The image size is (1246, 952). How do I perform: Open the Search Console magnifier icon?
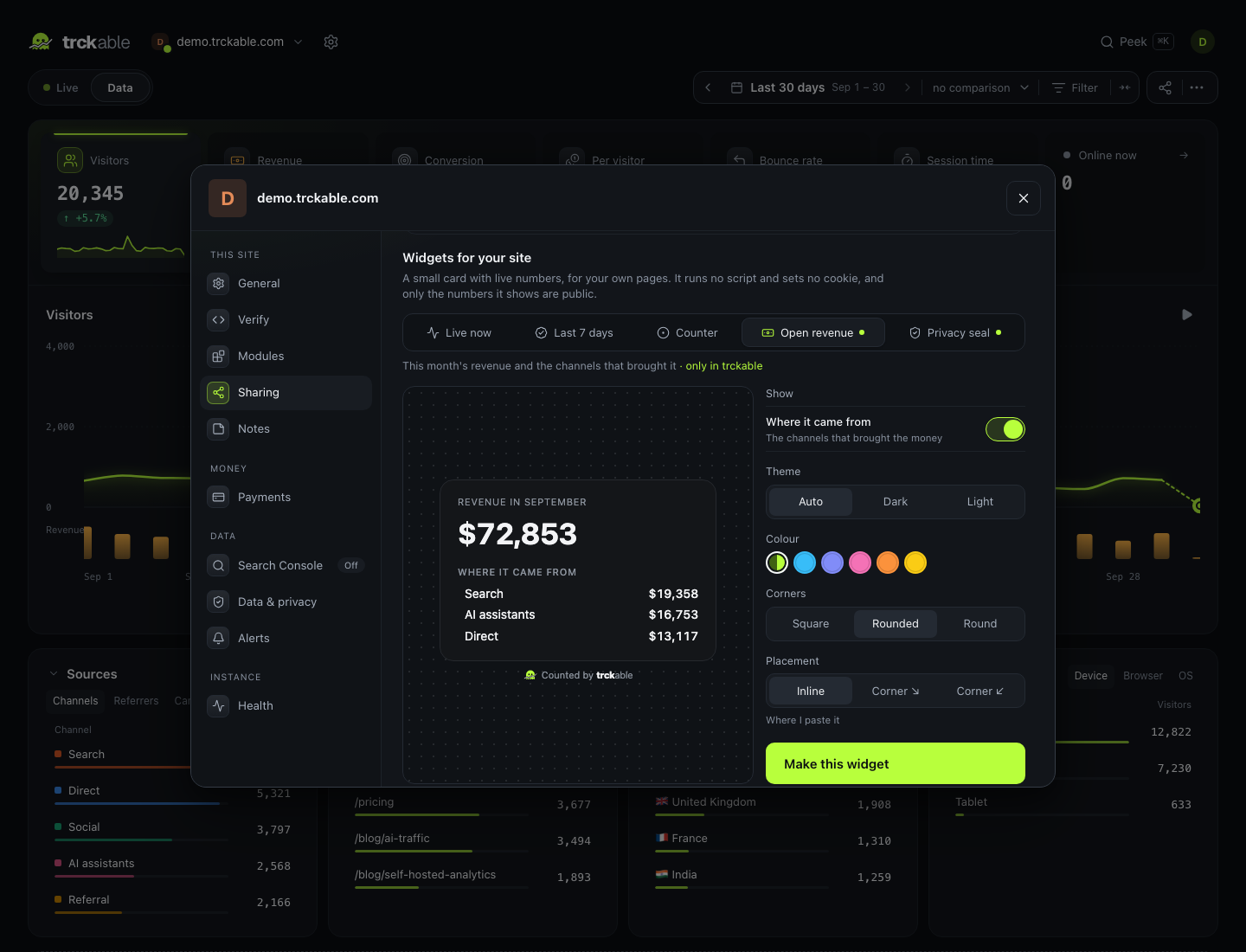[x=218, y=565]
